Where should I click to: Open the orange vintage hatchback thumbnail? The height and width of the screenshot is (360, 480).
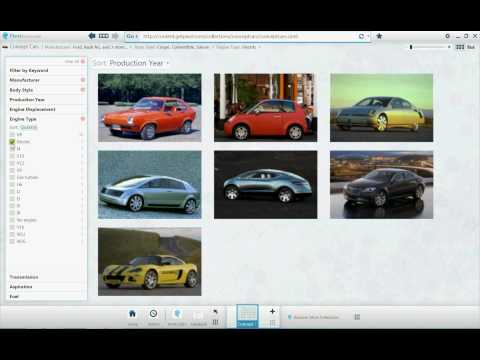150,108
